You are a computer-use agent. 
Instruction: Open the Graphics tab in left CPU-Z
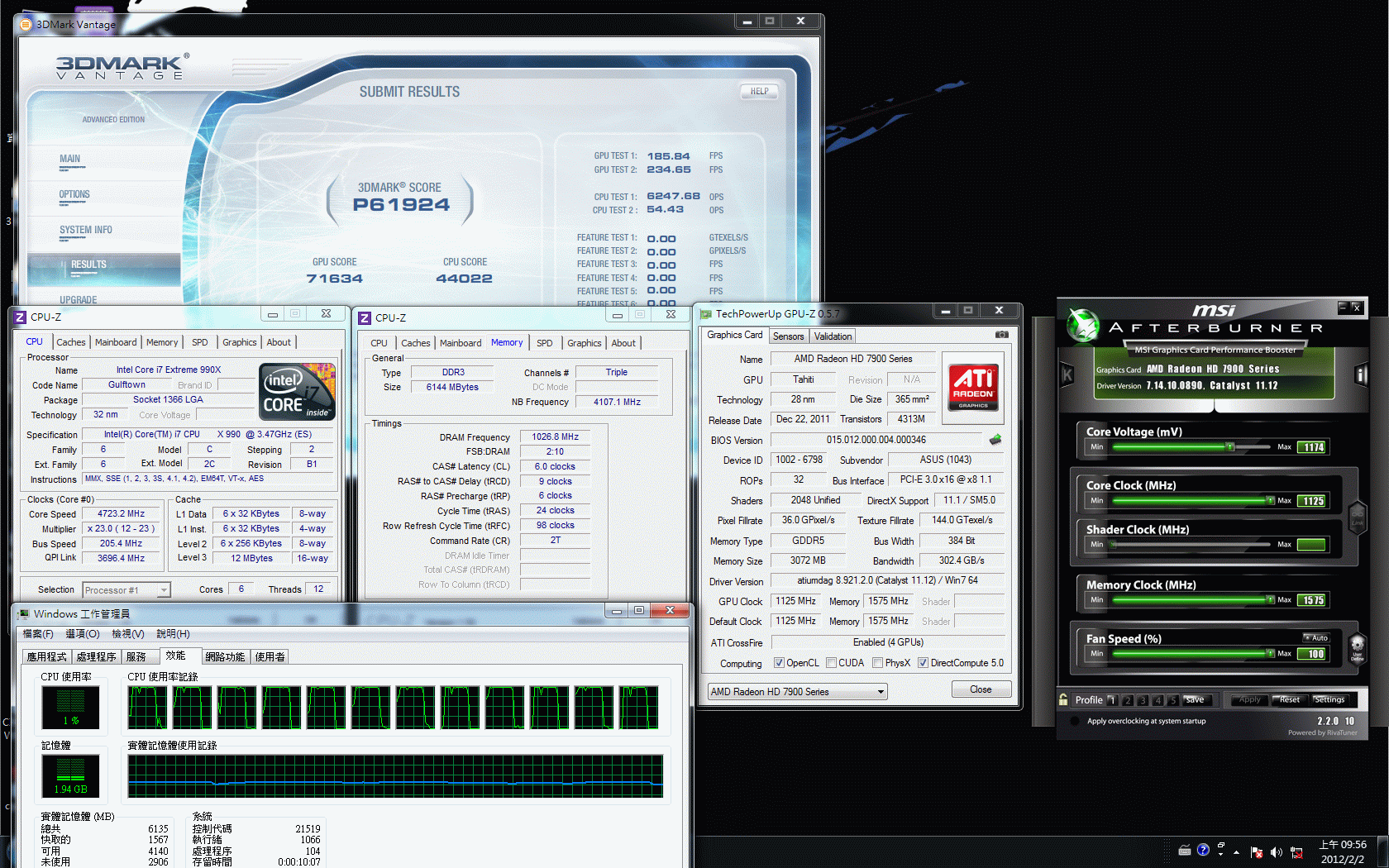[x=240, y=342]
